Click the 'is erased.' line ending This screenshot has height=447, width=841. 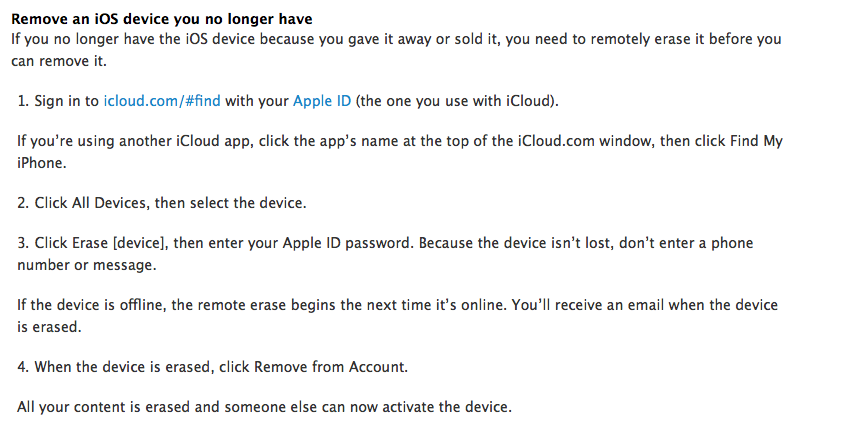(x=49, y=327)
